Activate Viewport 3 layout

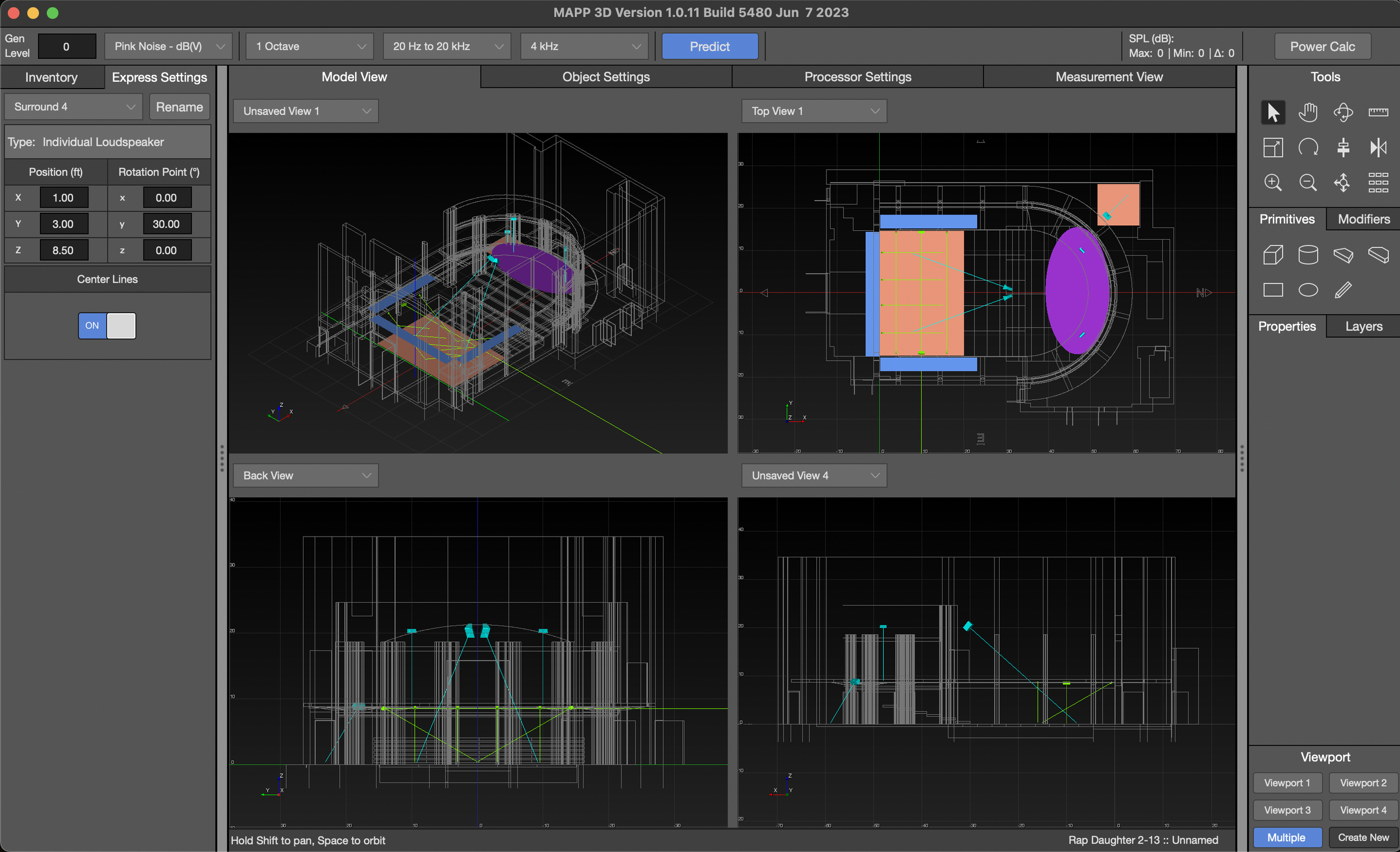click(1286, 810)
